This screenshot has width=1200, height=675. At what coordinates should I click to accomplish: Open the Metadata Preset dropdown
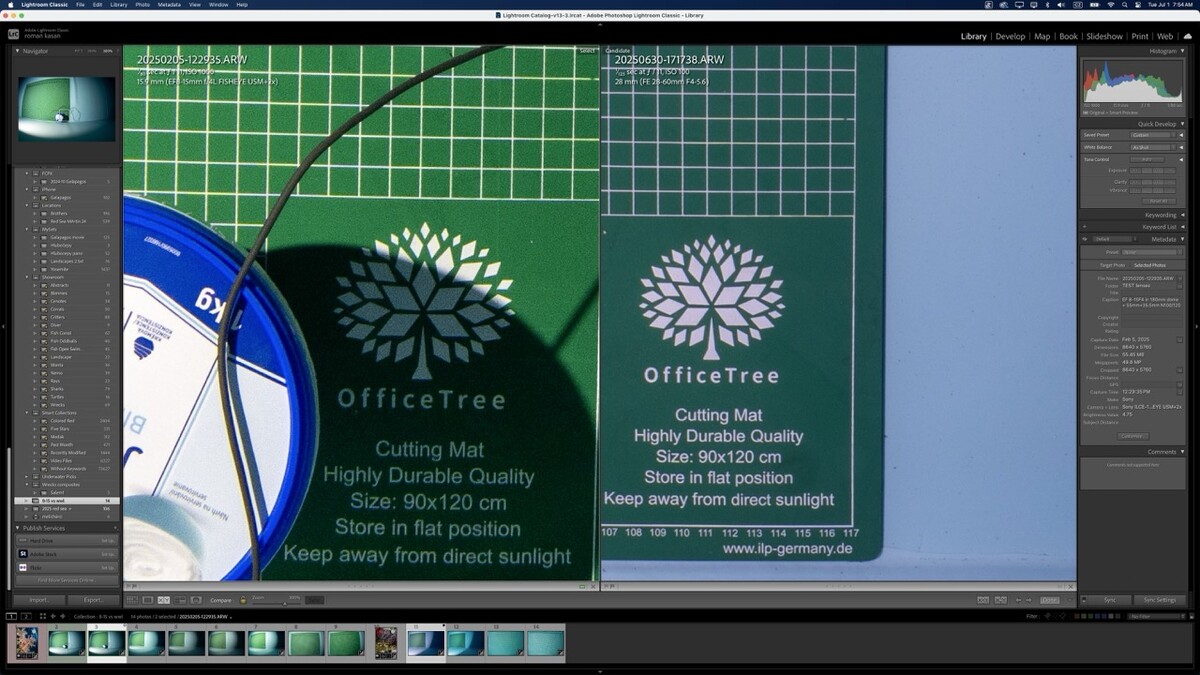[1152, 252]
